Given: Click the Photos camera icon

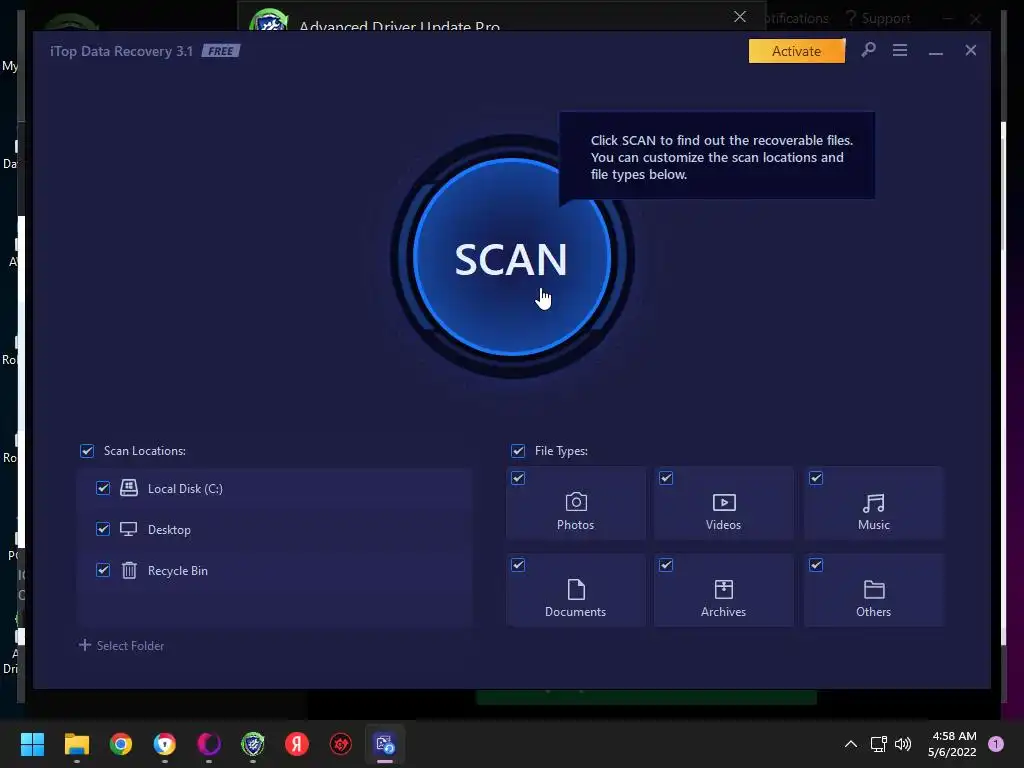Looking at the screenshot, I should 575,502.
